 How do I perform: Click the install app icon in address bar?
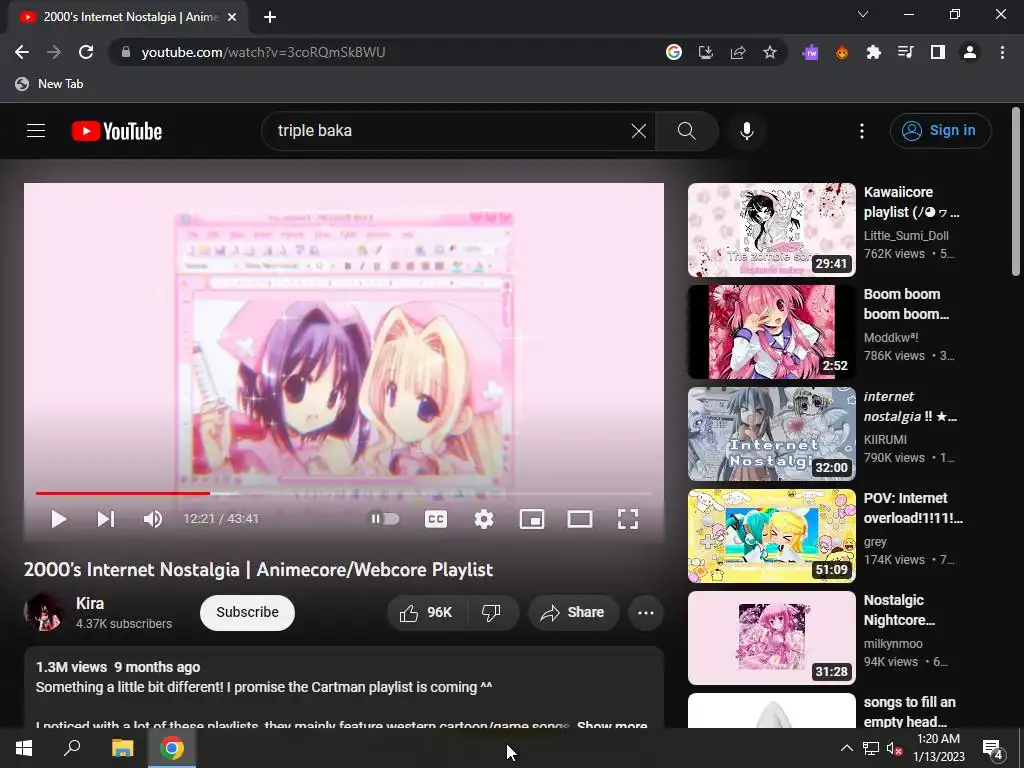click(705, 52)
